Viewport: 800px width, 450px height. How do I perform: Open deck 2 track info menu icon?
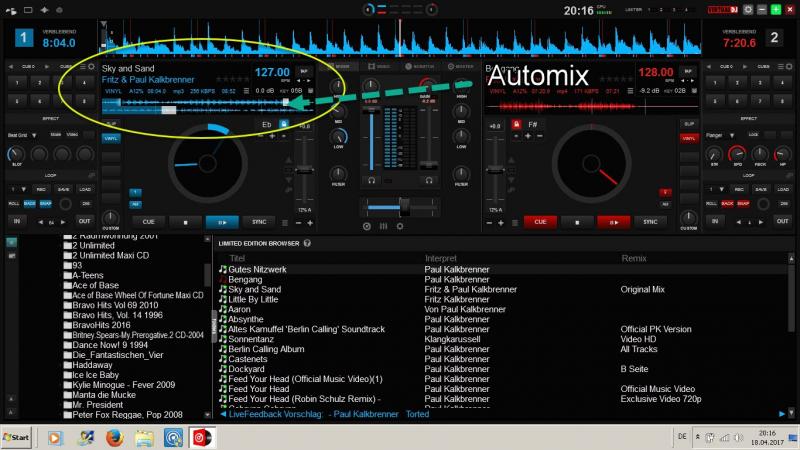click(x=630, y=91)
